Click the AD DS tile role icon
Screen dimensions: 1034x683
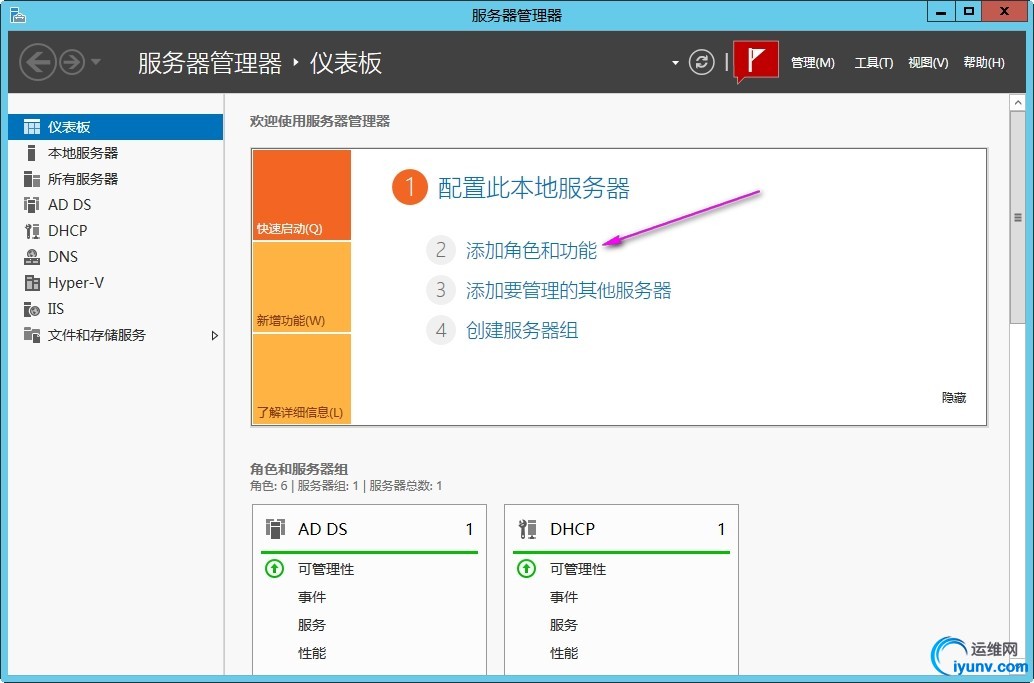click(x=275, y=529)
